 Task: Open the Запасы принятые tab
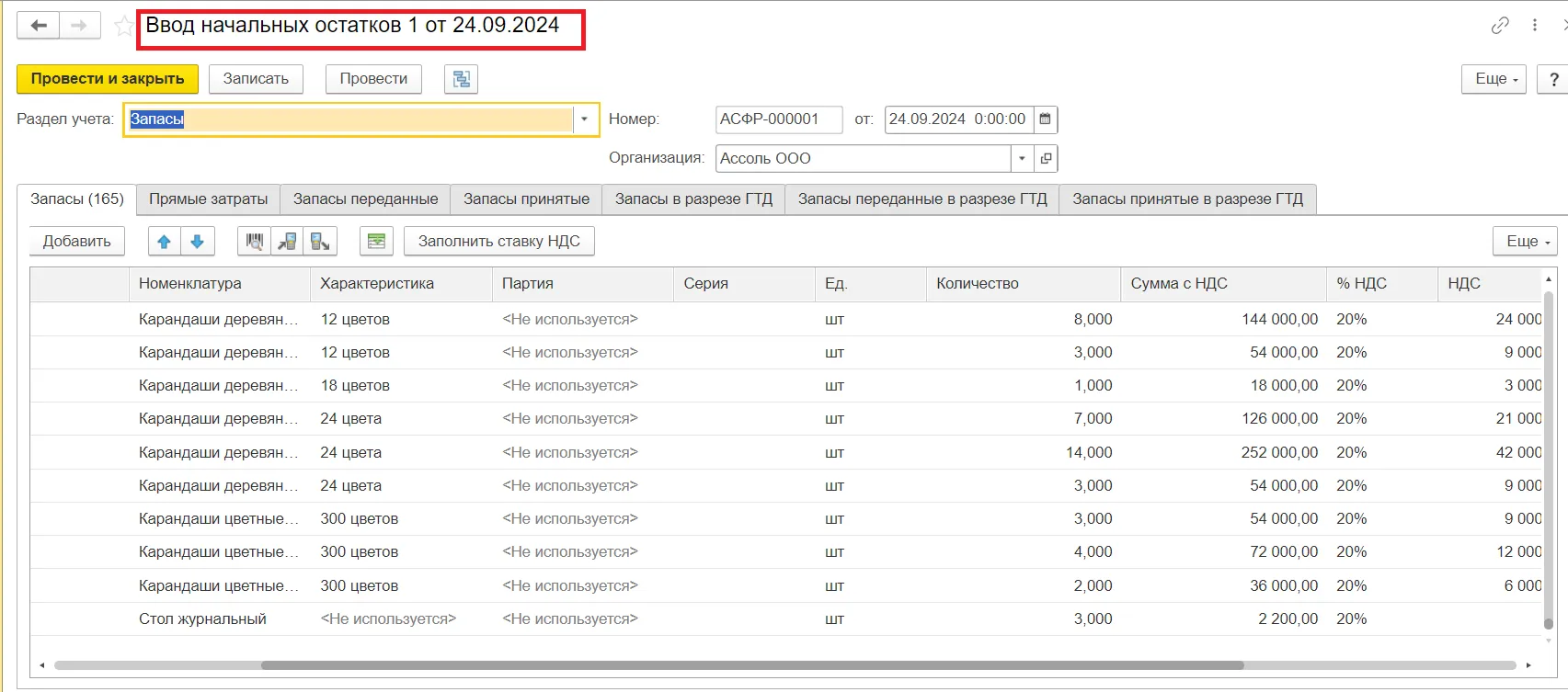click(x=527, y=199)
